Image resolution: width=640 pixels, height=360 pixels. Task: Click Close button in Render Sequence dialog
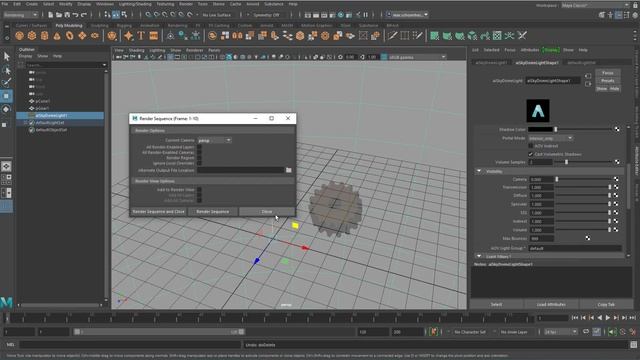pyautogui.click(x=267, y=211)
